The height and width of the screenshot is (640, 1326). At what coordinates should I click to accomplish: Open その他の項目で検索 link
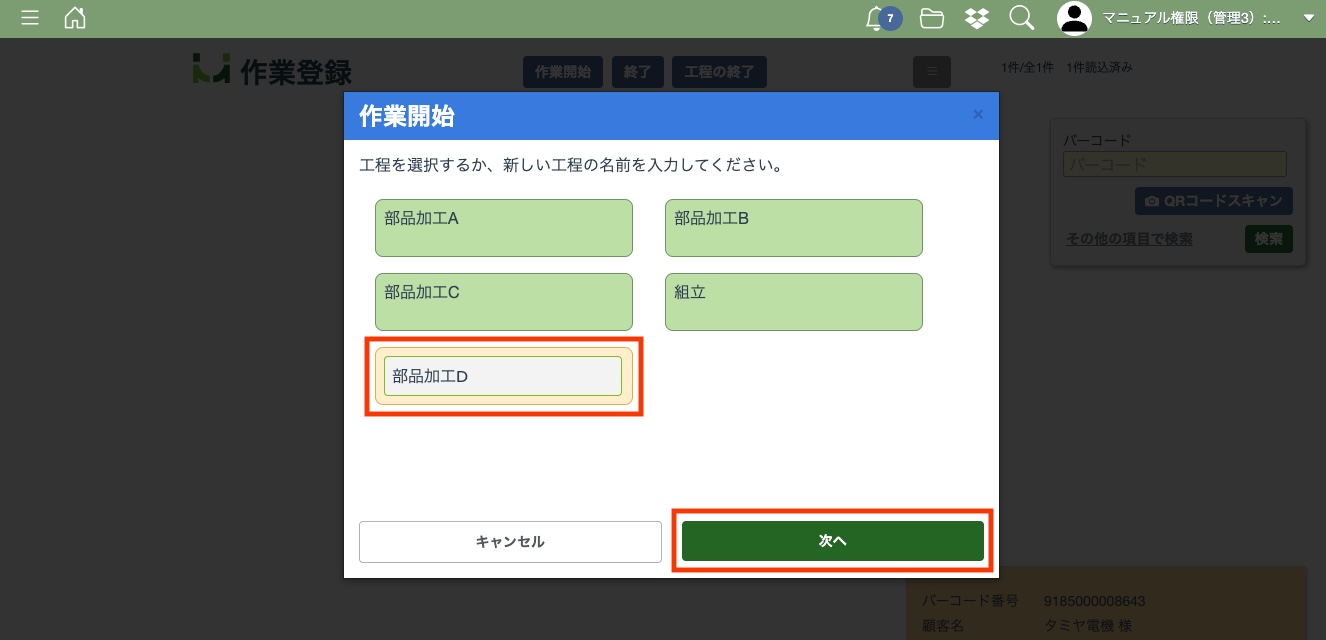pyautogui.click(x=1128, y=239)
